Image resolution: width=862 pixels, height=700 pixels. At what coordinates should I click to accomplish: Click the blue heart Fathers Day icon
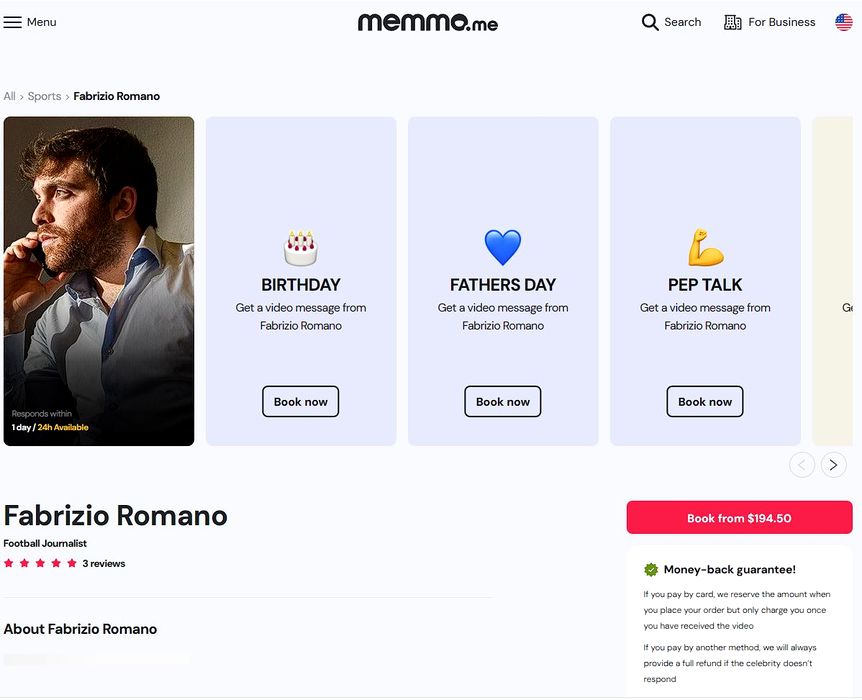(502, 247)
